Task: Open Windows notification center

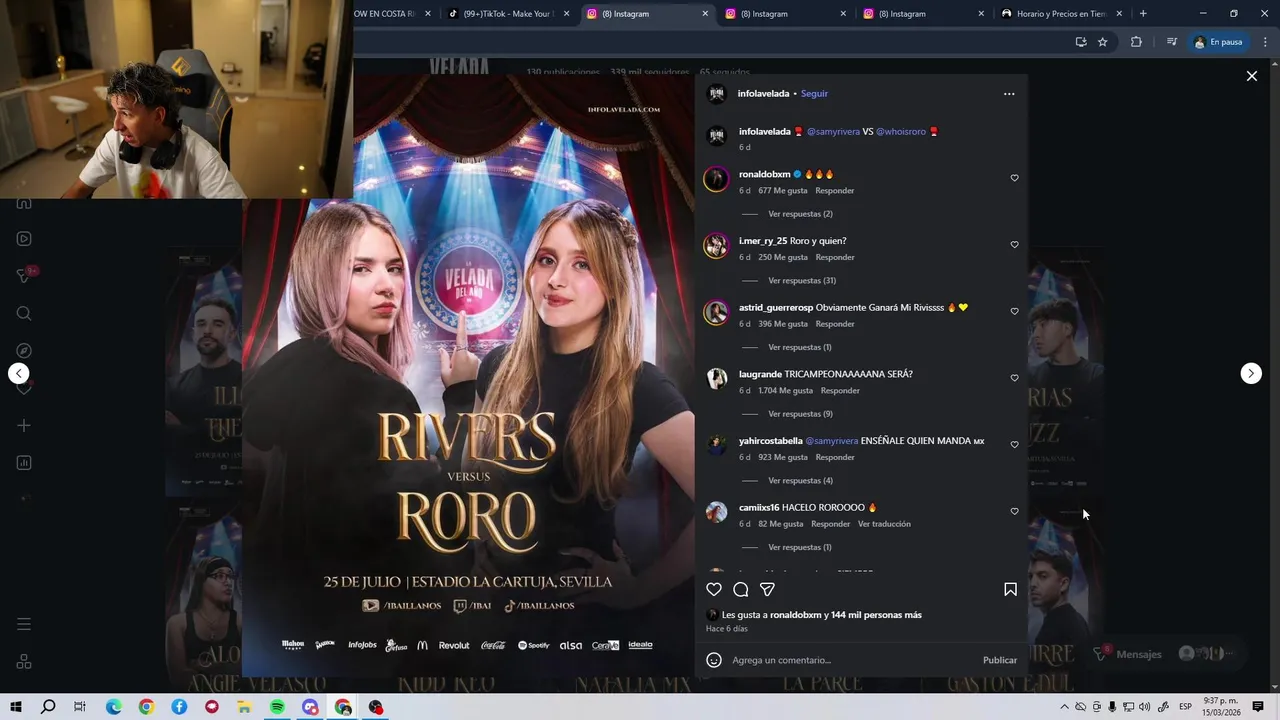Action: [1258, 707]
